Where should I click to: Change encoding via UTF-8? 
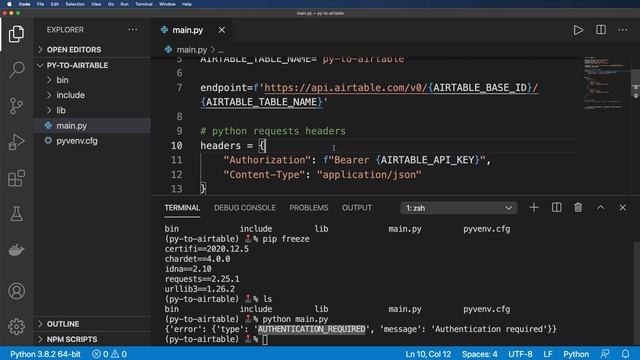tap(520, 354)
